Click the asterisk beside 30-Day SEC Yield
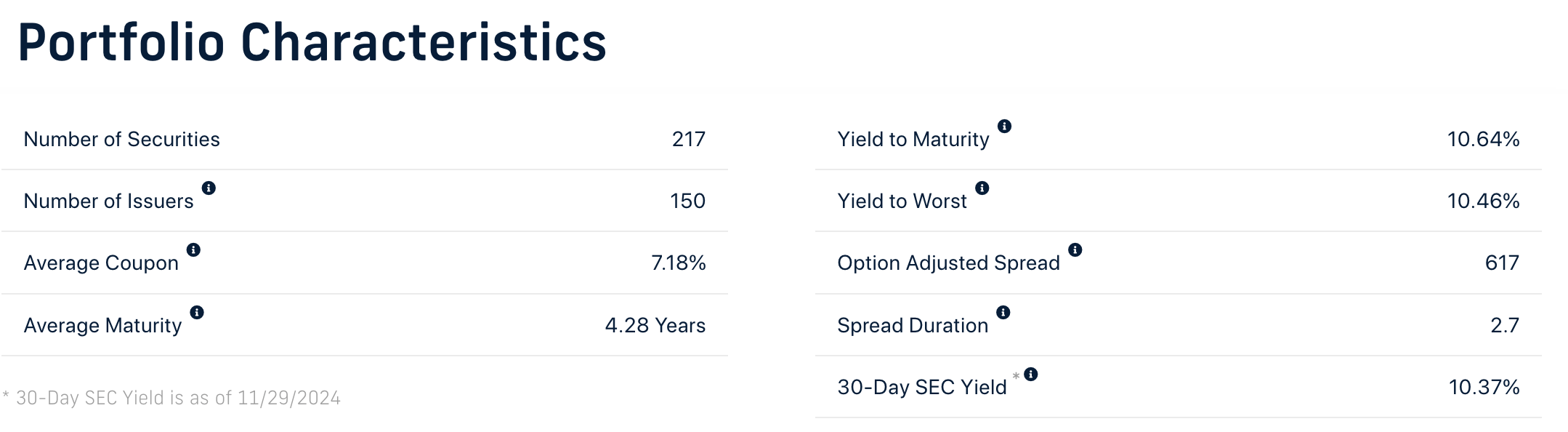This screenshot has width=1568, height=432. (x=1016, y=377)
